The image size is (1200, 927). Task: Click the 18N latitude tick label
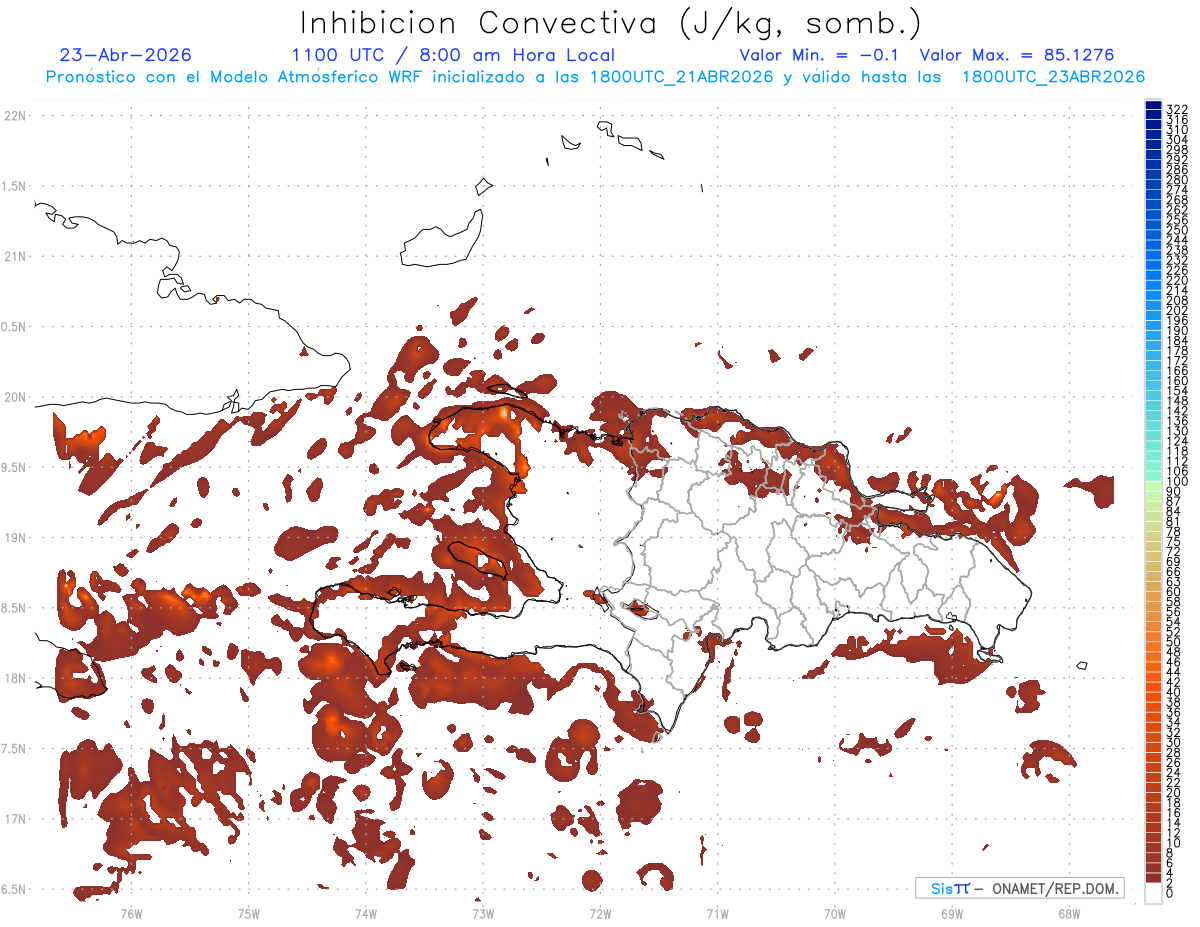pyautogui.click(x=15, y=679)
